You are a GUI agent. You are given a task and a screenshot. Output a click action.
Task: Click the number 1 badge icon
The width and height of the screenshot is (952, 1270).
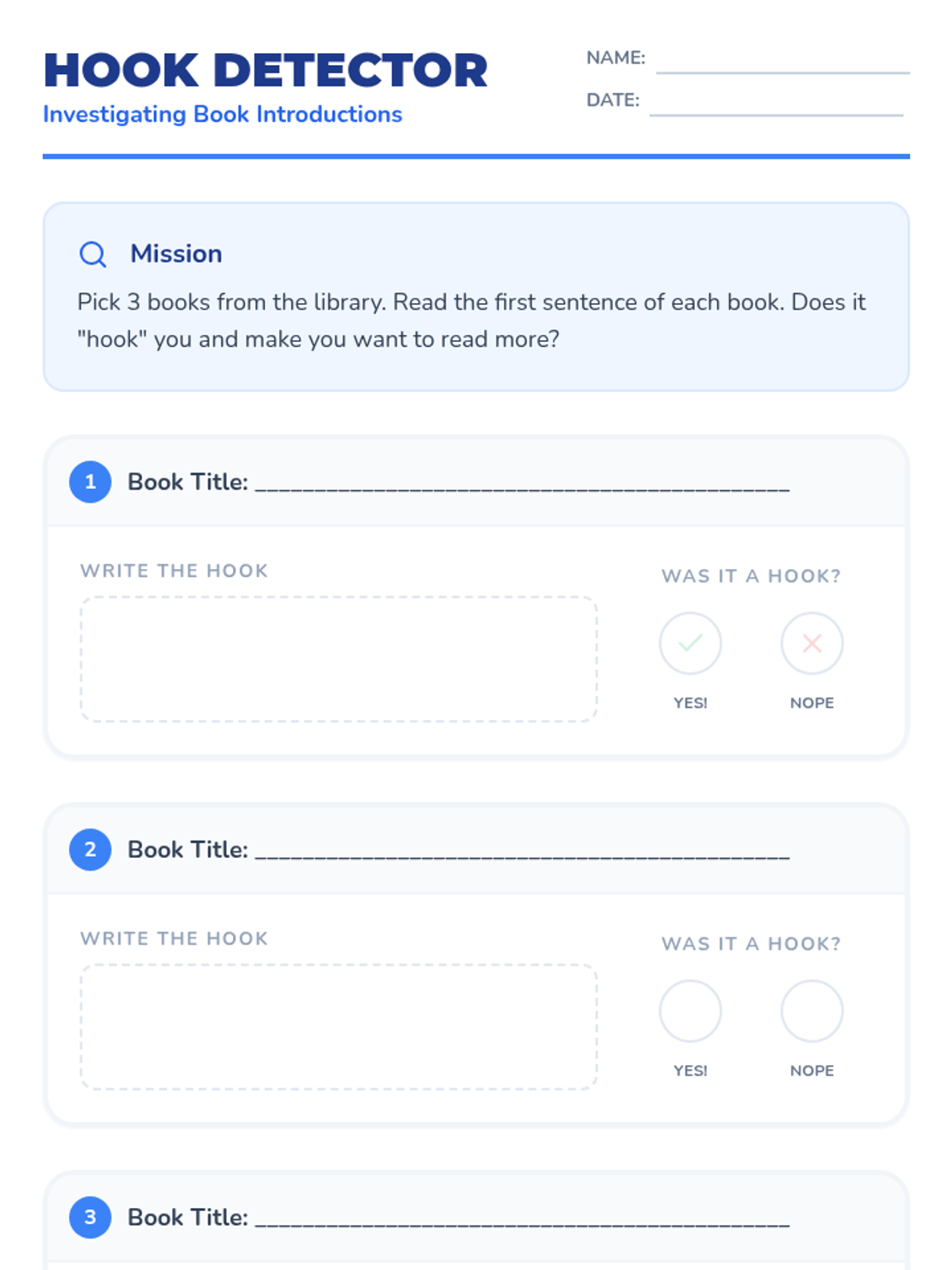pyautogui.click(x=90, y=482)
